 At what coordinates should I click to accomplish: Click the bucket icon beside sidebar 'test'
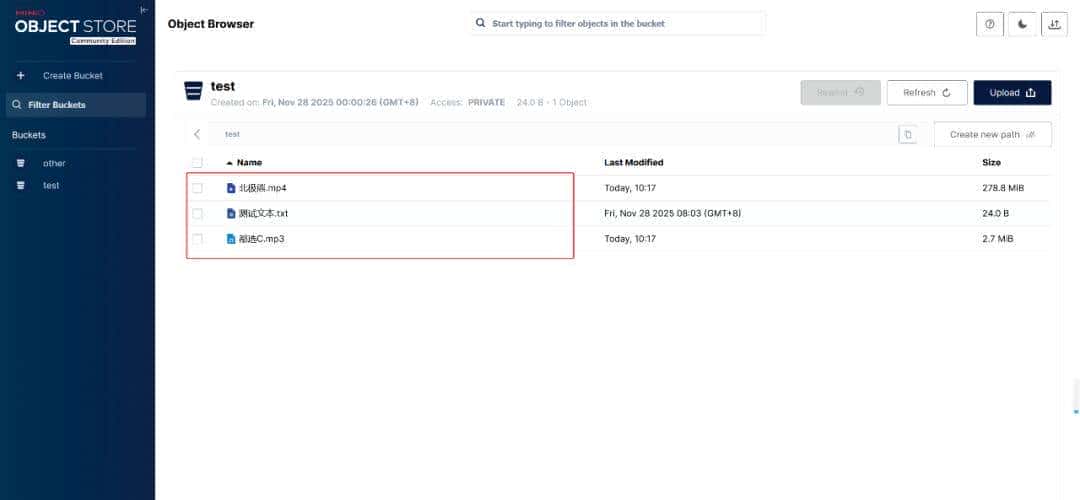(x=21, y=185)
